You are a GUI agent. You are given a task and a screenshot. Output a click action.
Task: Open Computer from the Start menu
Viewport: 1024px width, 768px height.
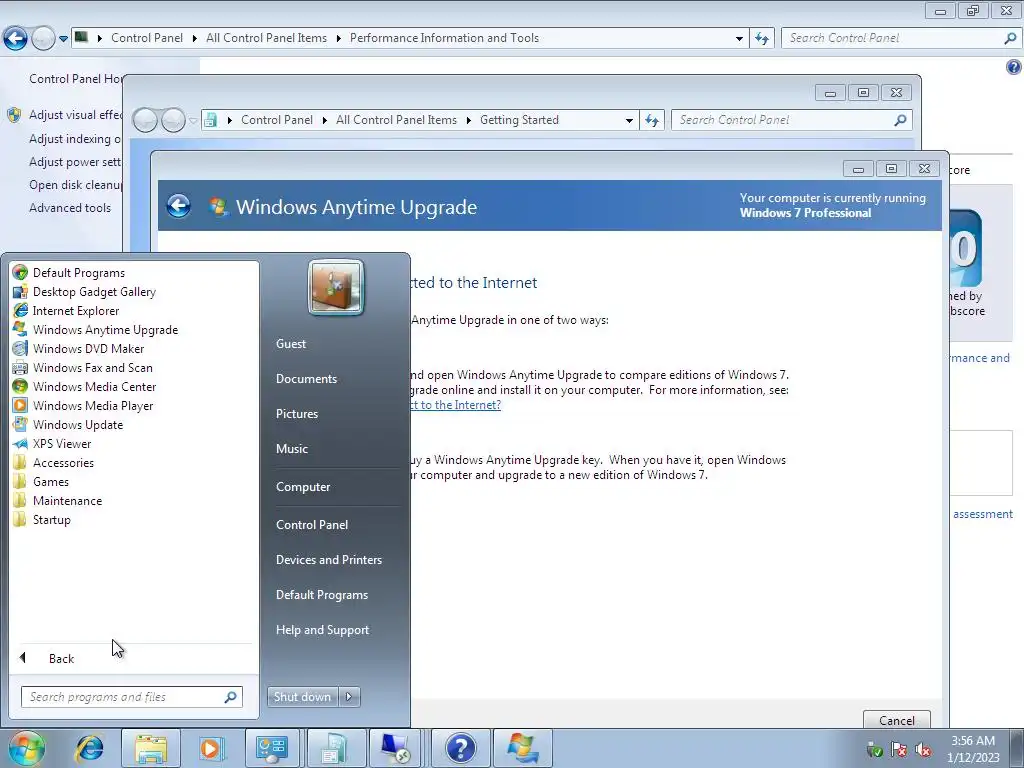pos(303,487)
